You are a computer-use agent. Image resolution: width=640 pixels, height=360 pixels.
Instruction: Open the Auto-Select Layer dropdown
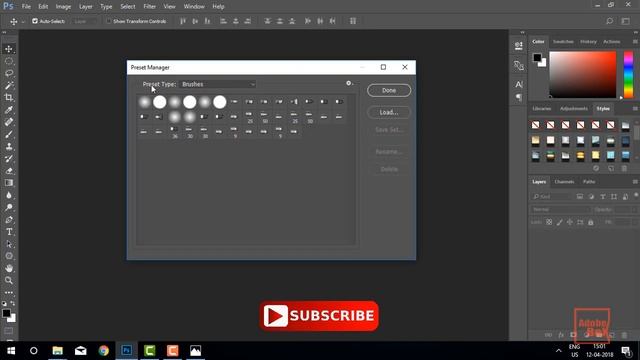[x=84, y=21]
